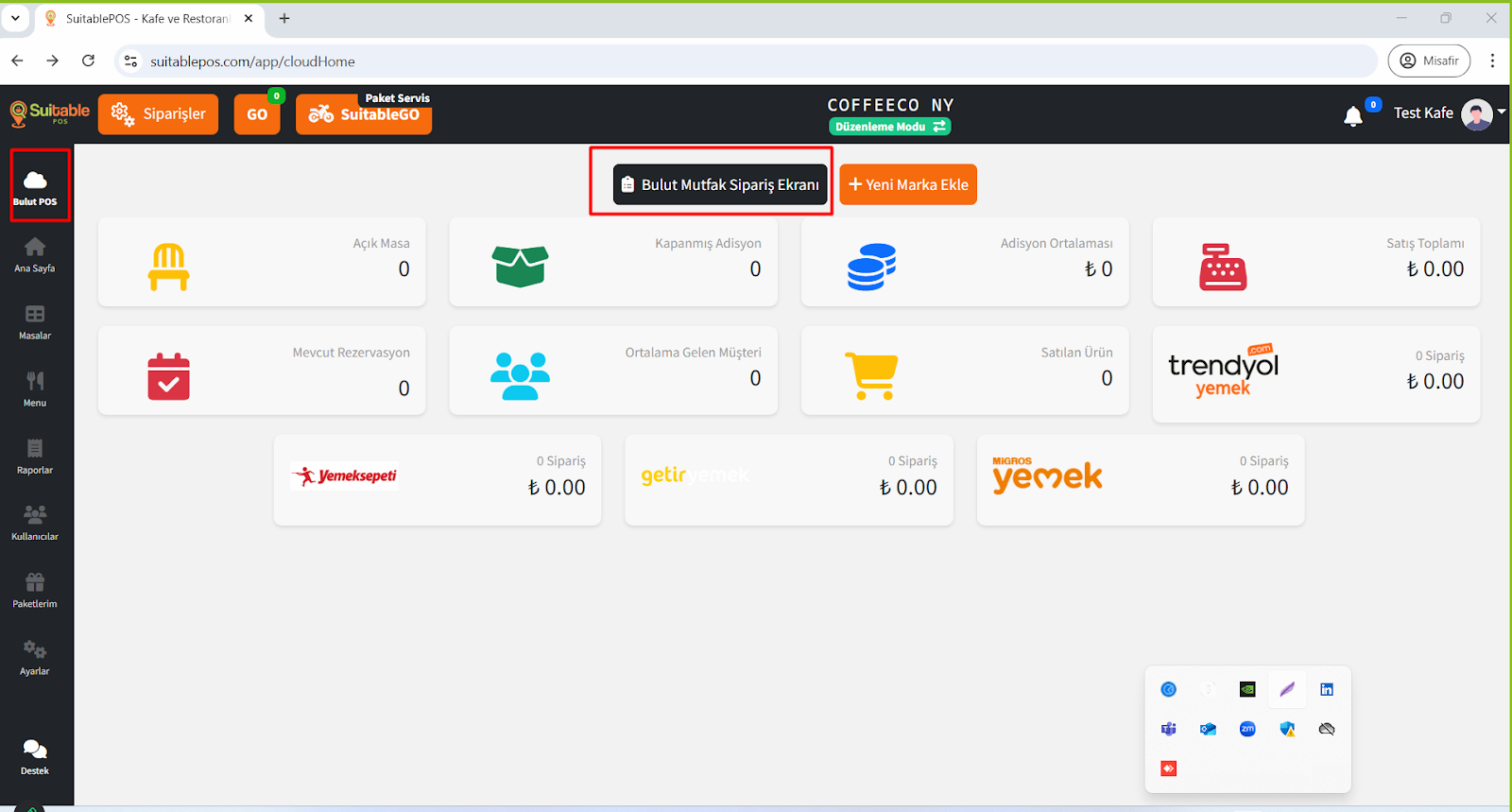Click the Trendyol Yemek logo
This screenshot has height=812, width=1512.
[1223, 371]
